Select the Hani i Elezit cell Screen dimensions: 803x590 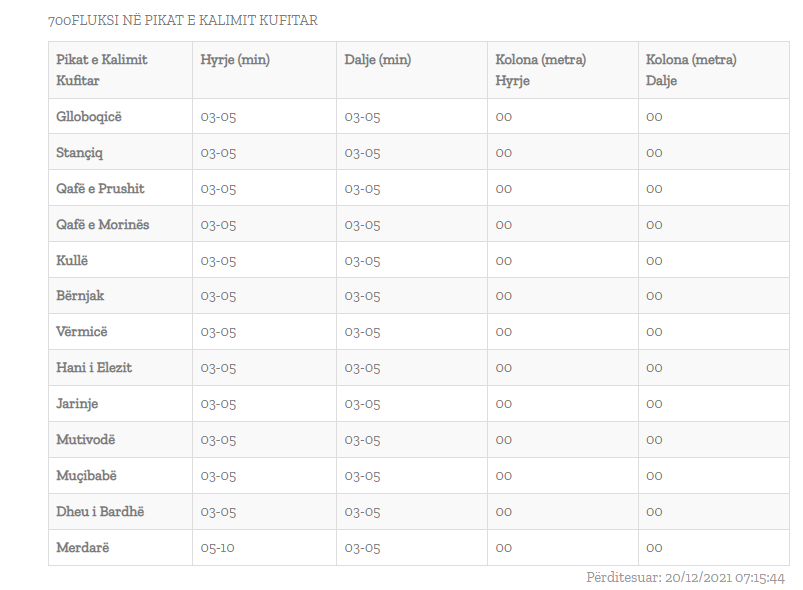(94, 367)
